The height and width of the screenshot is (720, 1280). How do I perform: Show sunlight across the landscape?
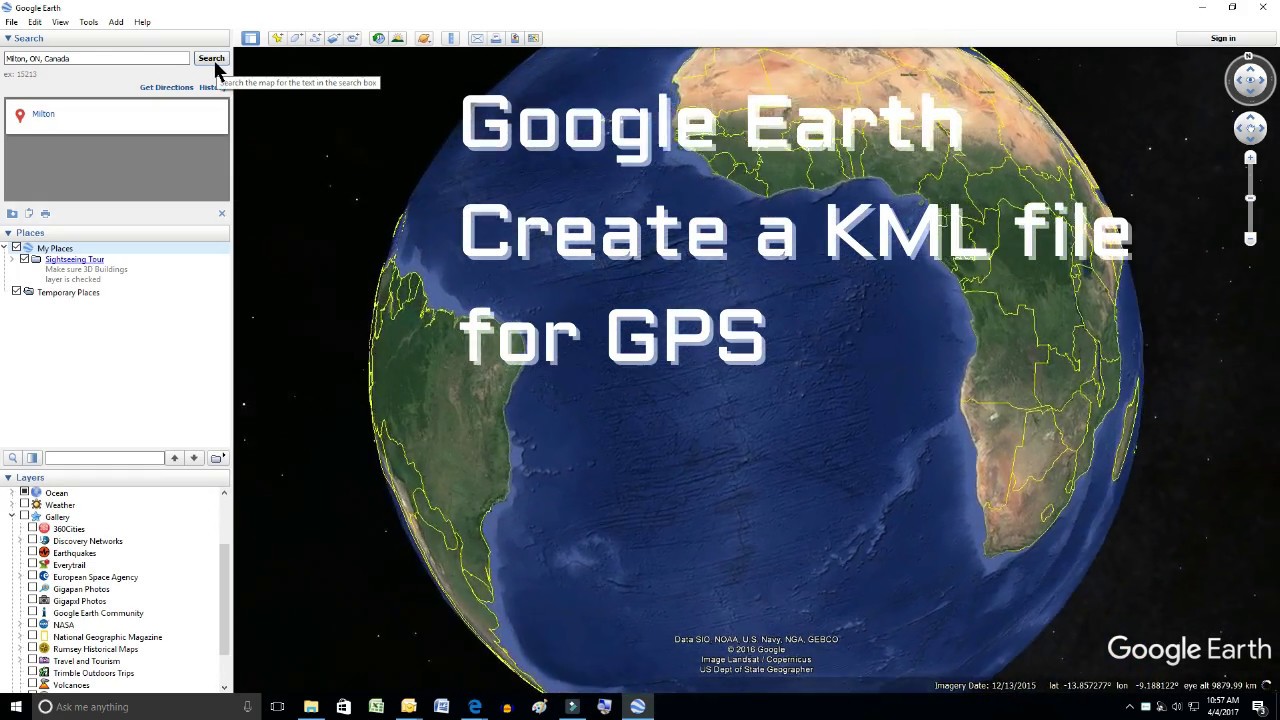click(x=398, y=38)
